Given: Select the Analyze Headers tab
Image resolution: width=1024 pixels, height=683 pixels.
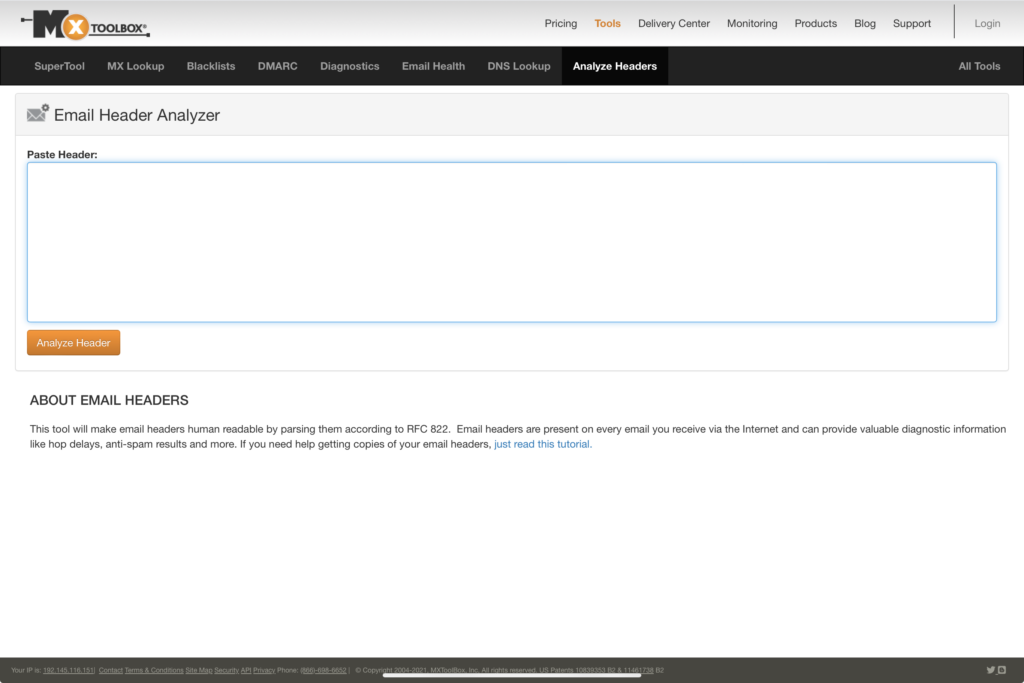Looking at the screenshot, I should pos(615,66).
